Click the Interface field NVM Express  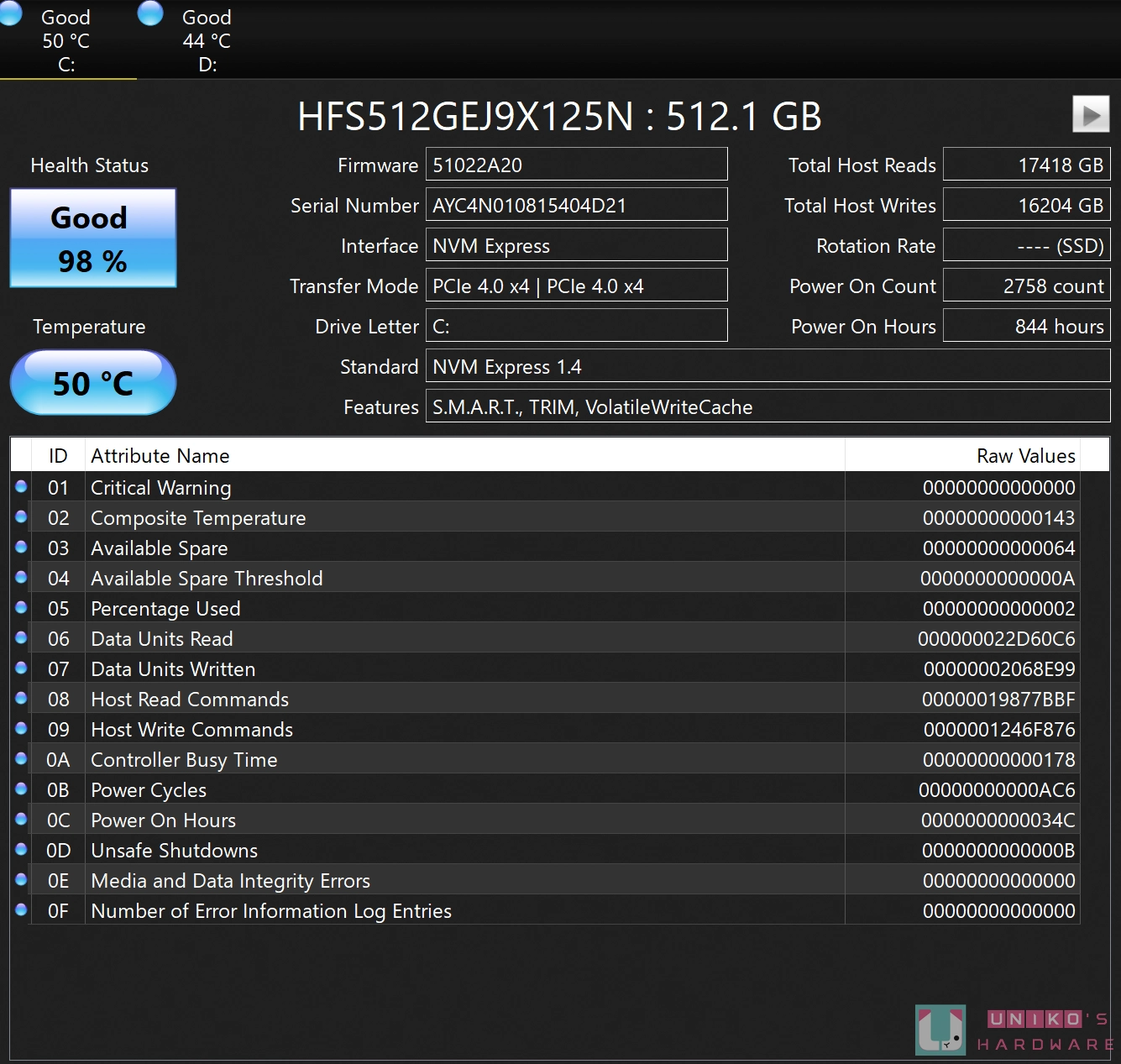tap(576, 245)
